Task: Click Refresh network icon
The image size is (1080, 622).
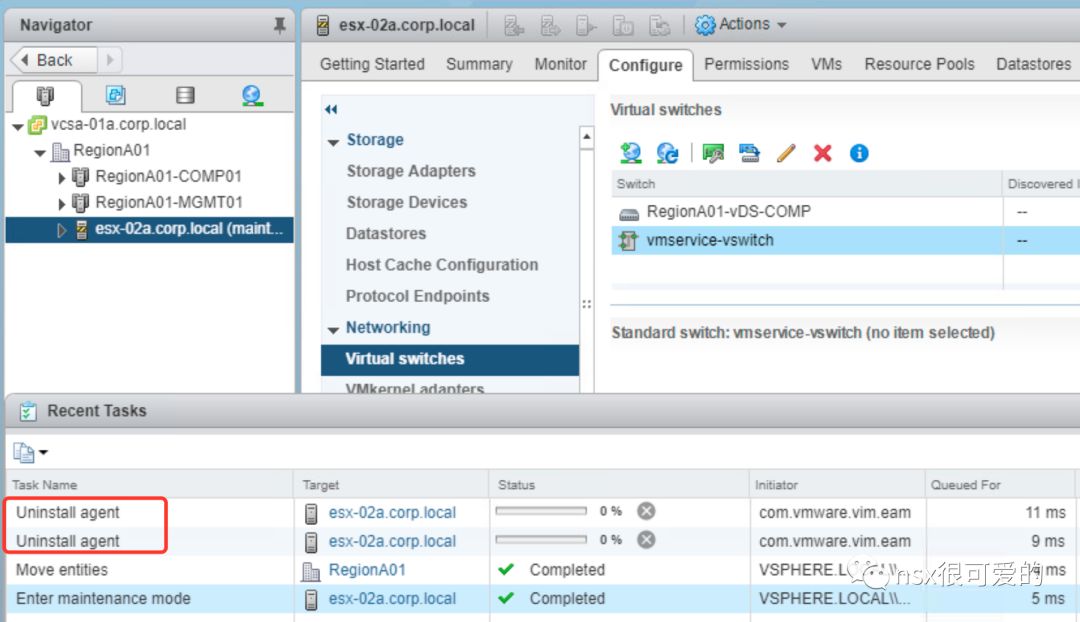Action: tap(667, 153)
